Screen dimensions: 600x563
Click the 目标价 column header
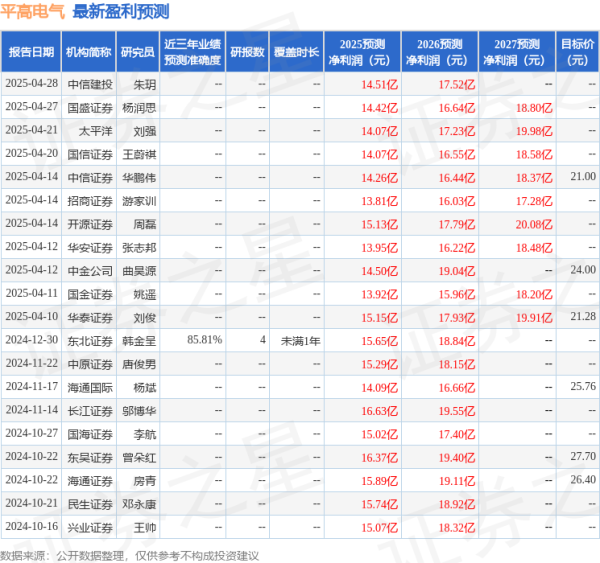point(575,51)
